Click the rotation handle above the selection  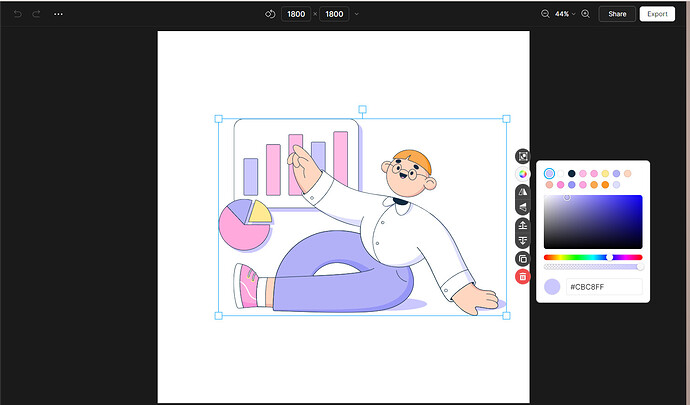click(362, 109)
